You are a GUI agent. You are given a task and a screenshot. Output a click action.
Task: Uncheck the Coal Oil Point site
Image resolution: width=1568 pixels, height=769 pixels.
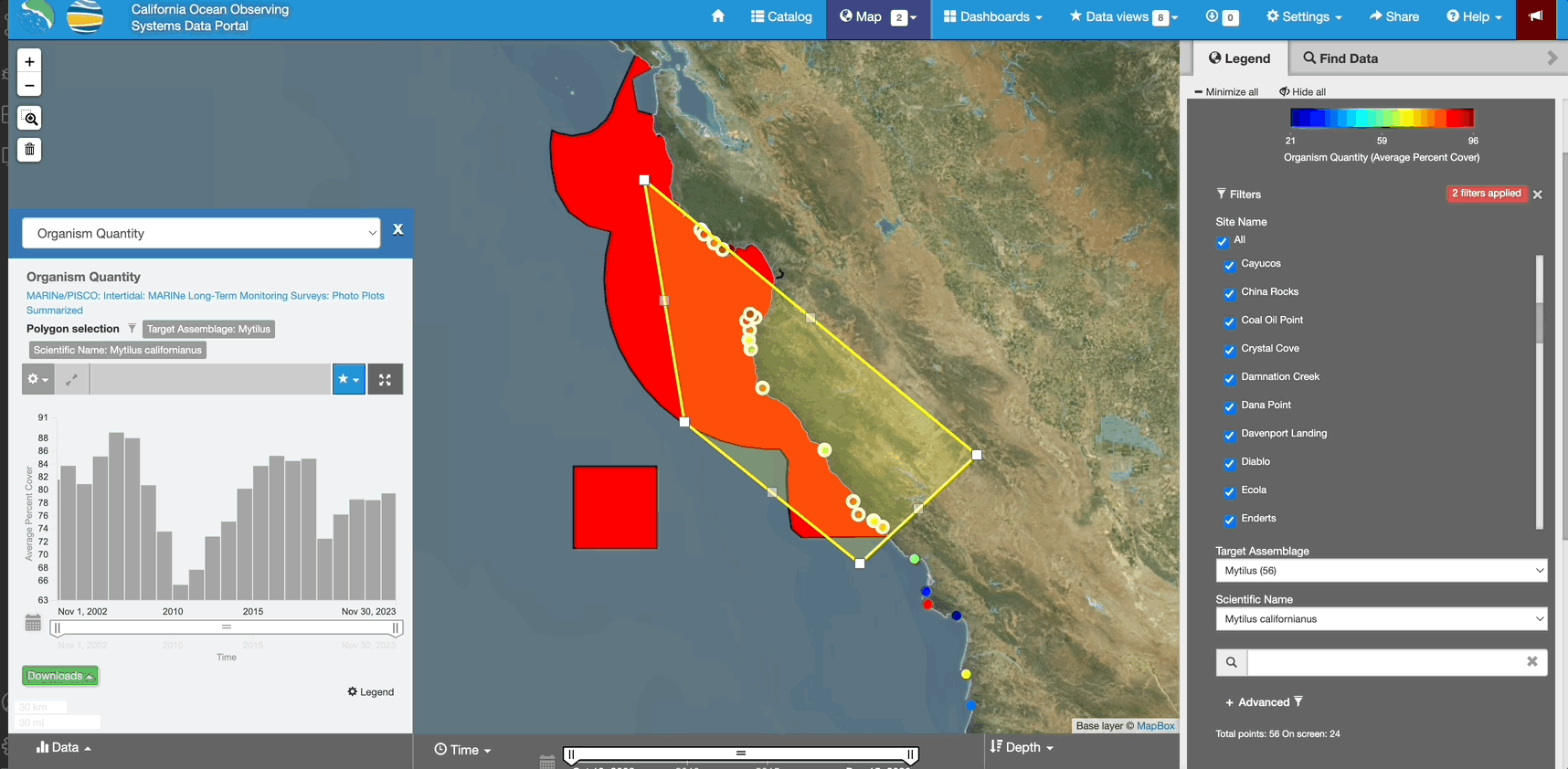1229,321
